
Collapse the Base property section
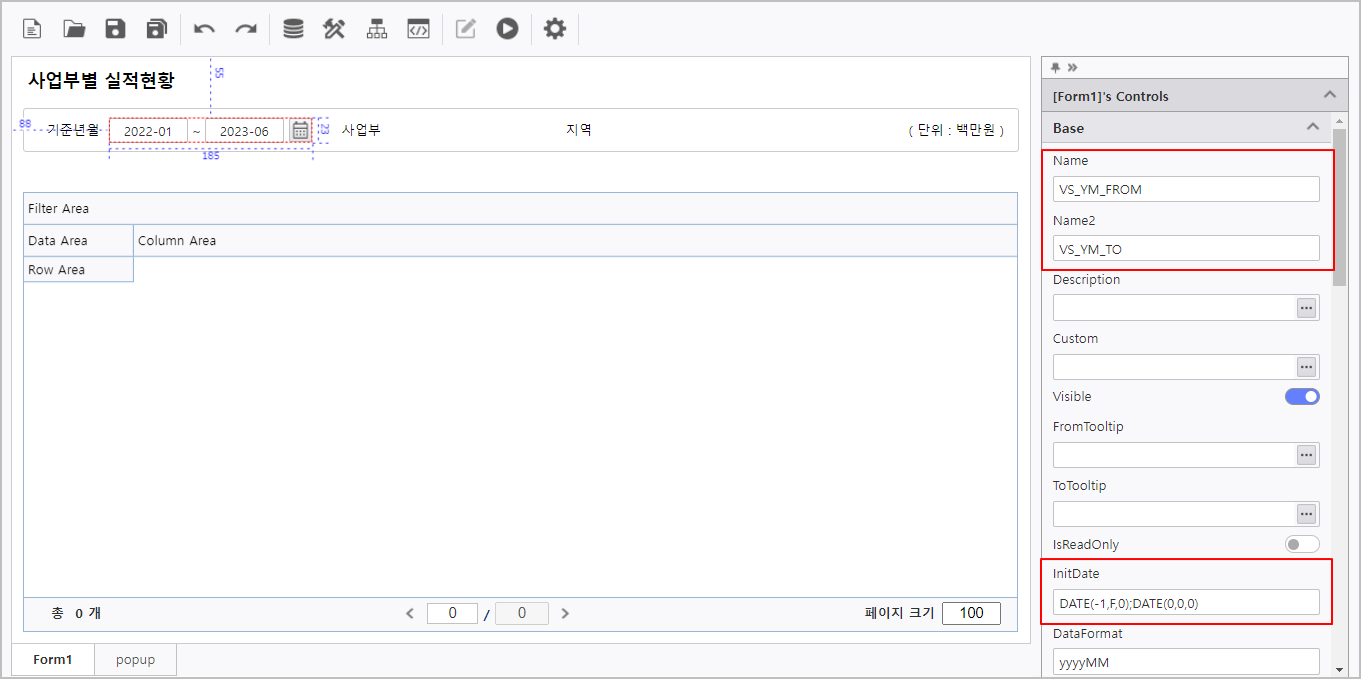click(1312, 127)
